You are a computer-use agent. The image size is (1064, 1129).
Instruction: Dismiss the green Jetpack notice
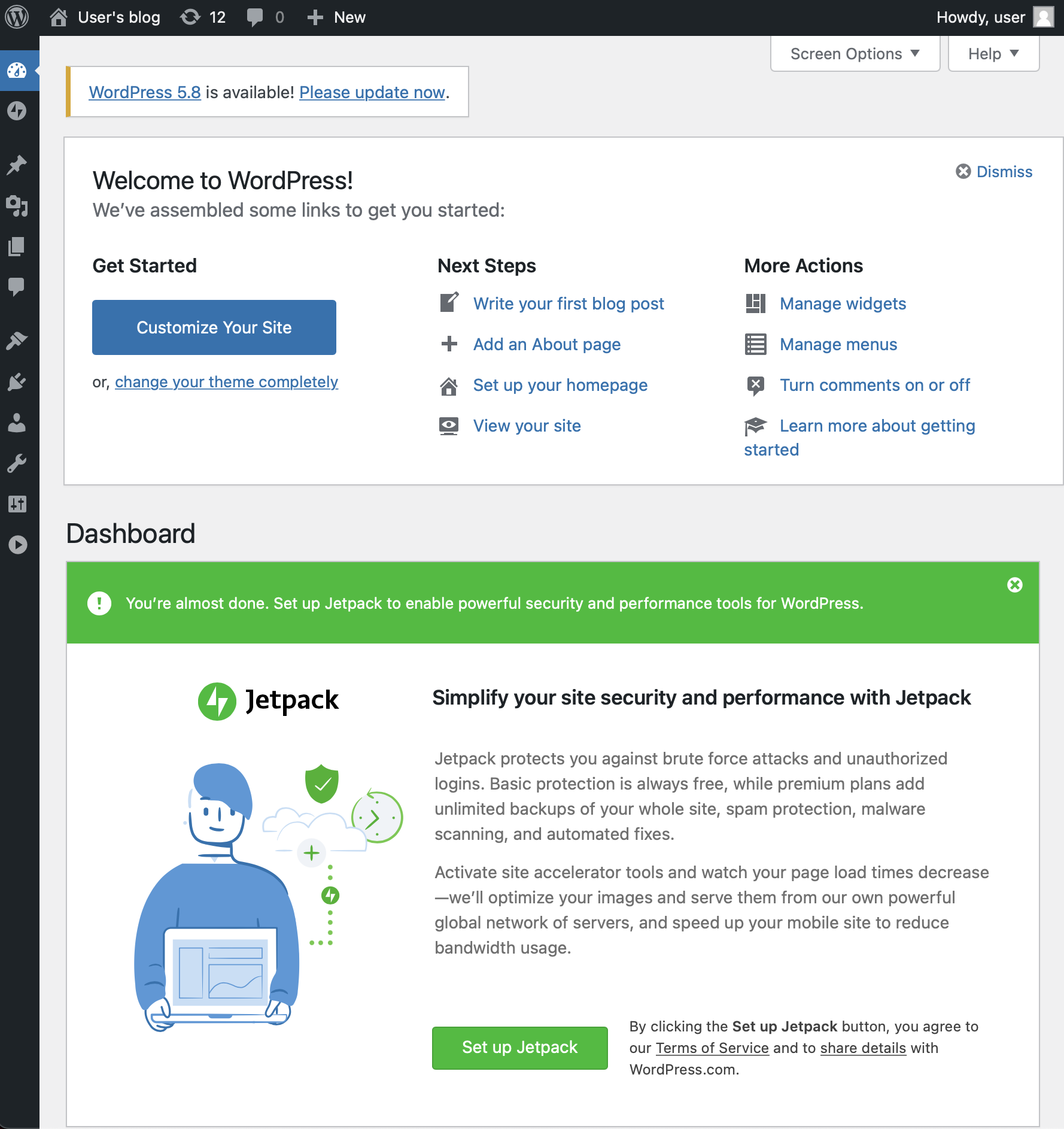(1014, 585)
